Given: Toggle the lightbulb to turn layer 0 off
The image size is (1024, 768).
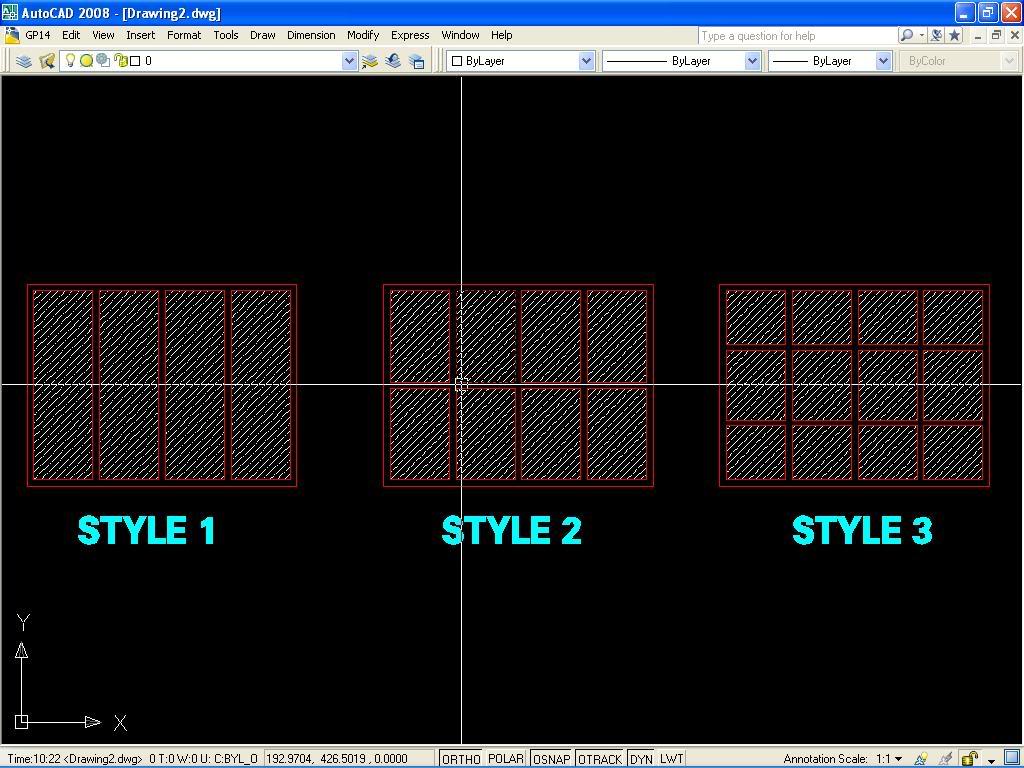Looking at the screenshot, I should [71, 60].
